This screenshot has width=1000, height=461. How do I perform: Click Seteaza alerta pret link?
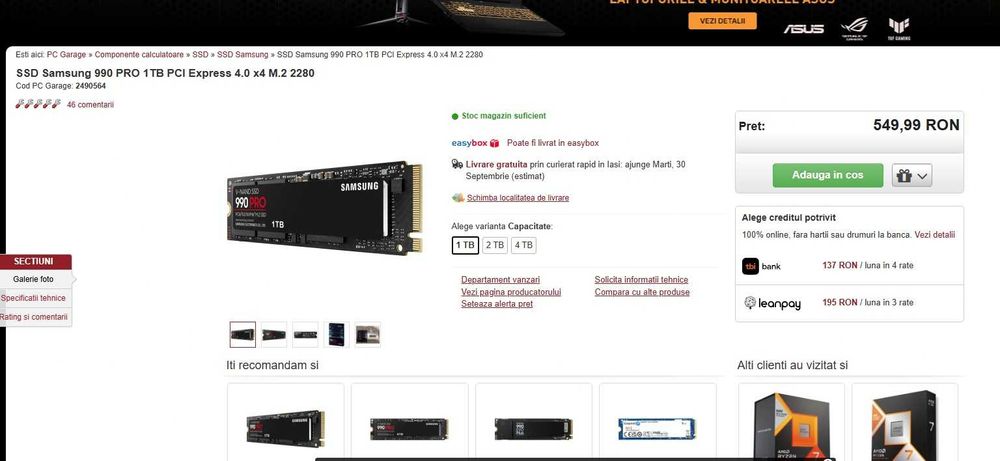pyautogui.click(x=497, y=304)
